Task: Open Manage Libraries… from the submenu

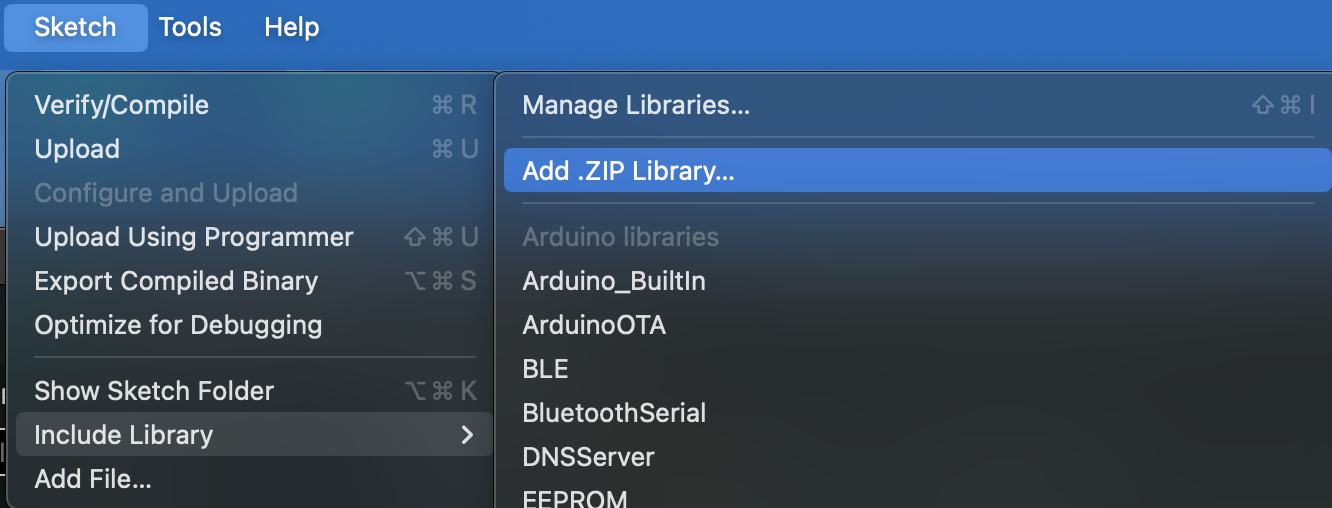Action: [636, 105]
